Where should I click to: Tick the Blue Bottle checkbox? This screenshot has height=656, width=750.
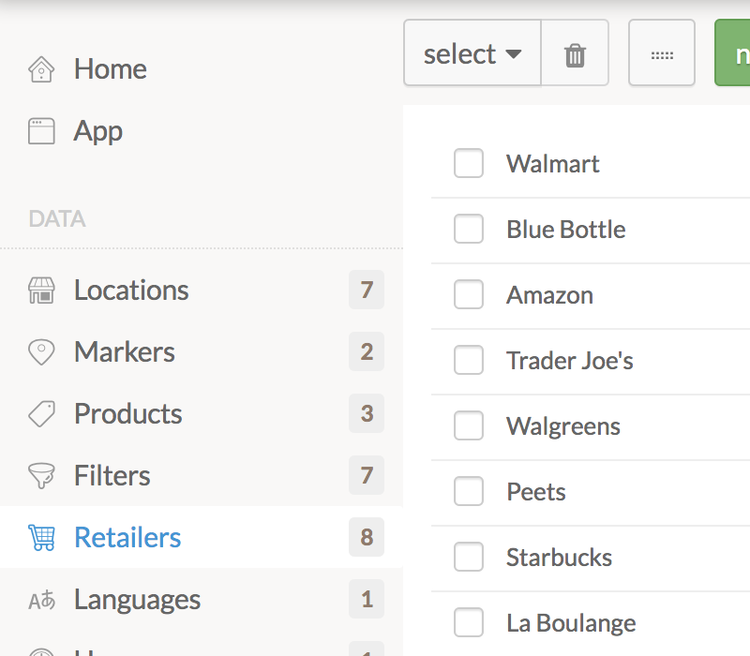[468, 229]
